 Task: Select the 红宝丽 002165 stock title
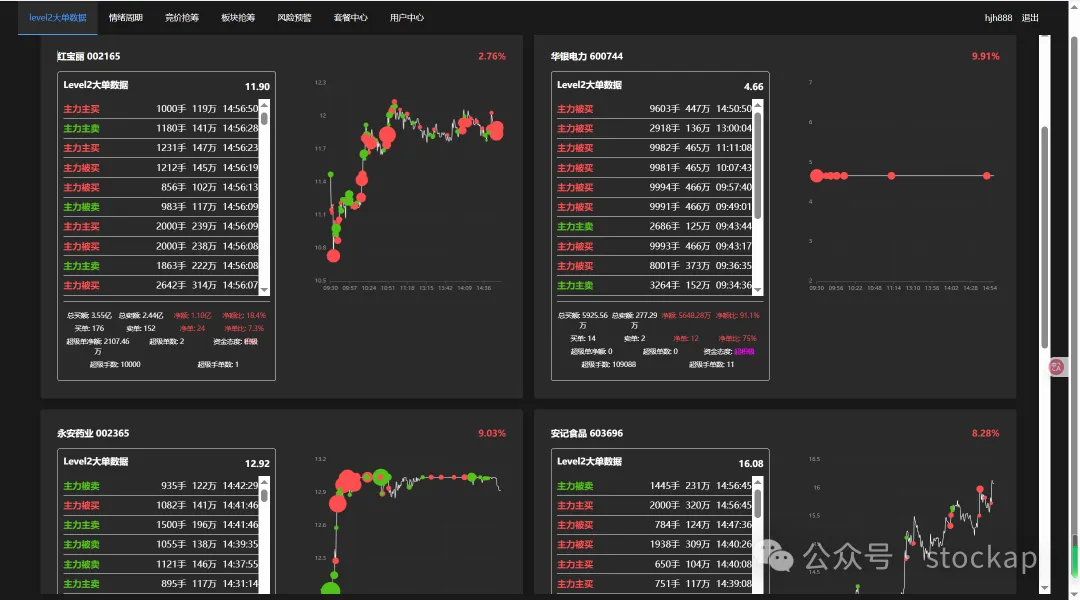(88, 56)
